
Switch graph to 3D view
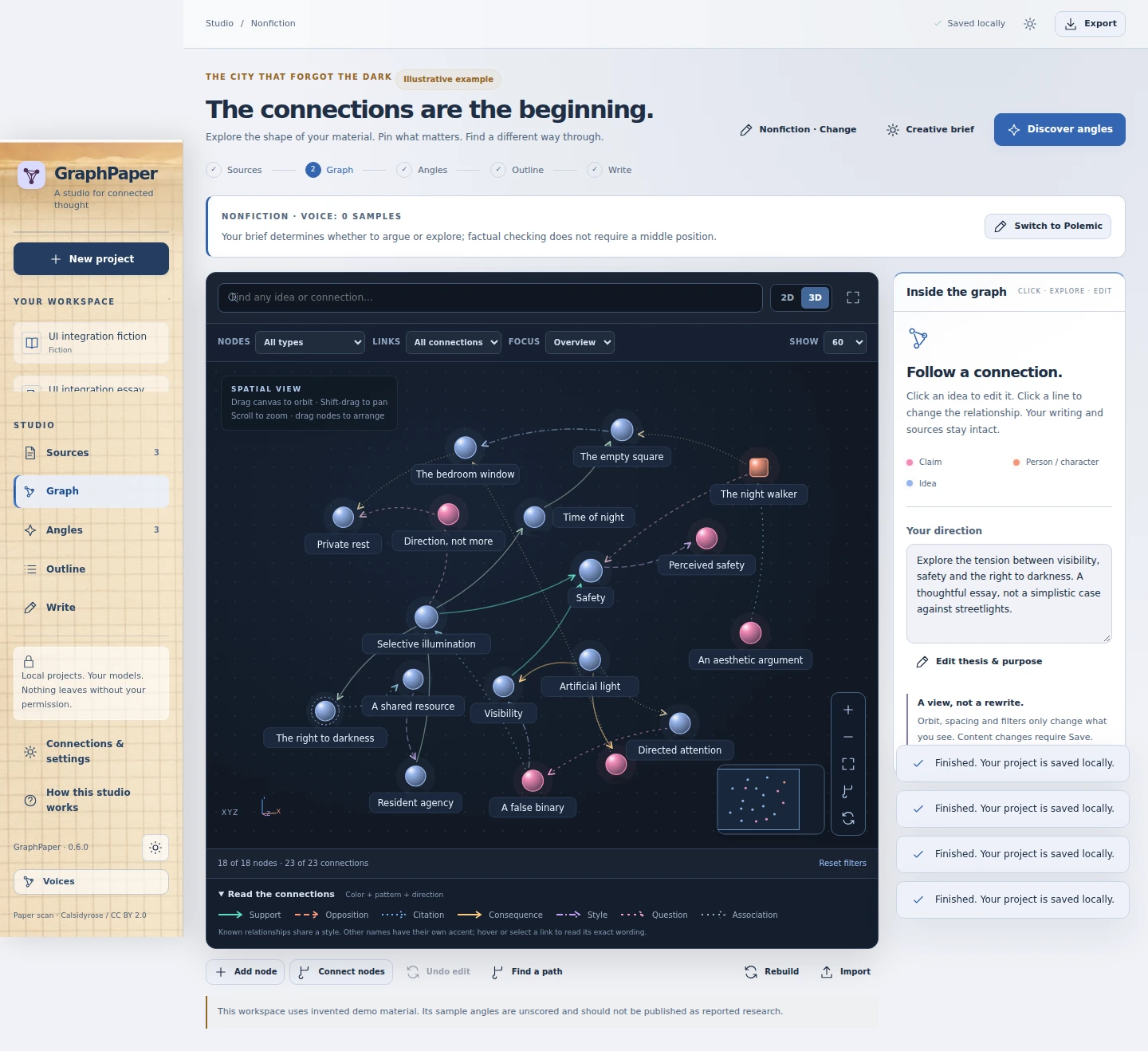pos(815,297)
